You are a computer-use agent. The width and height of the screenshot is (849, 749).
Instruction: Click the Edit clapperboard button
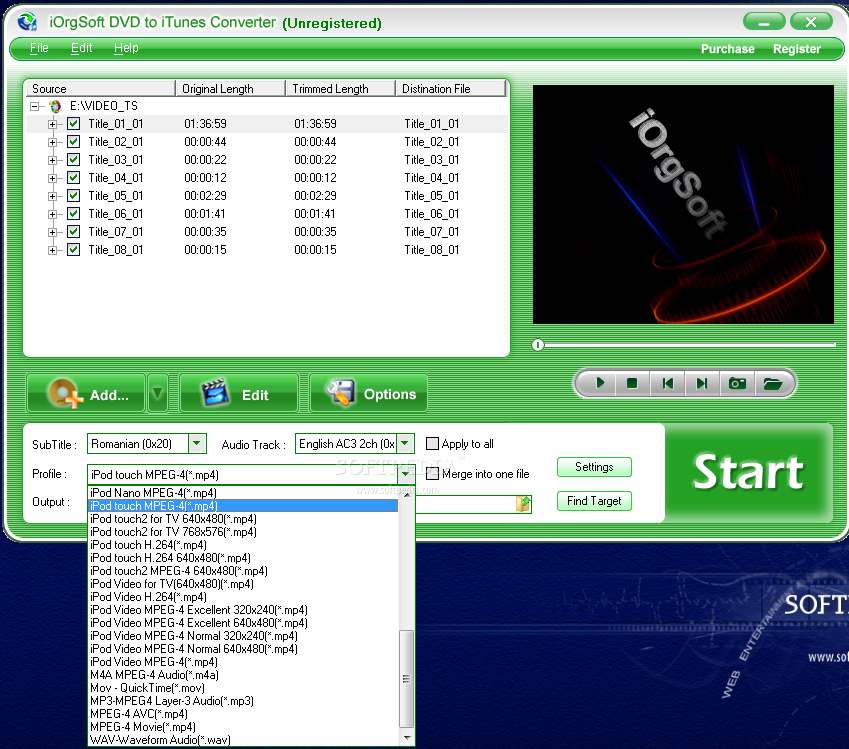(x=239, y=393)
